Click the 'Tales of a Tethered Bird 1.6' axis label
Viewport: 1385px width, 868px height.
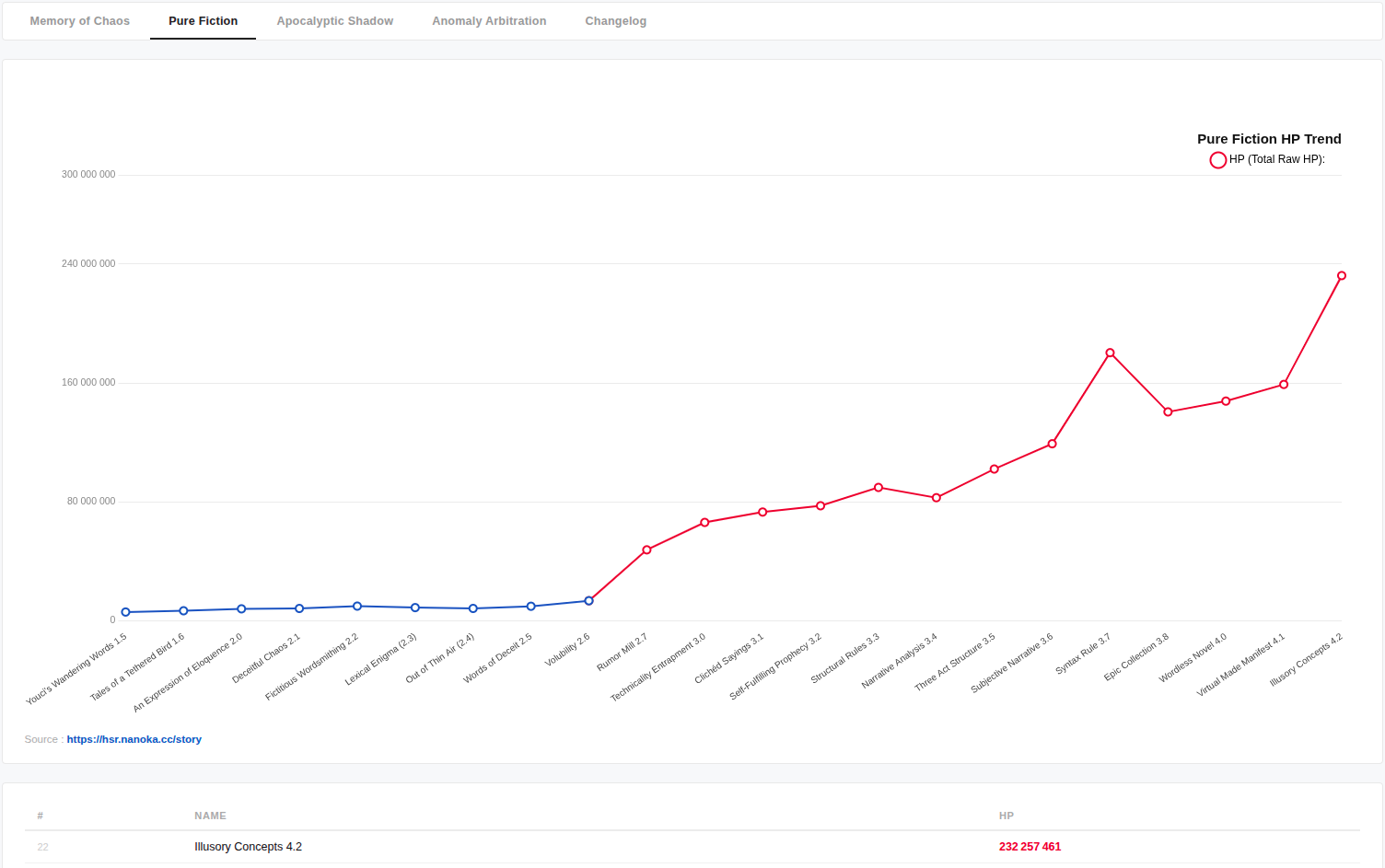137,667
